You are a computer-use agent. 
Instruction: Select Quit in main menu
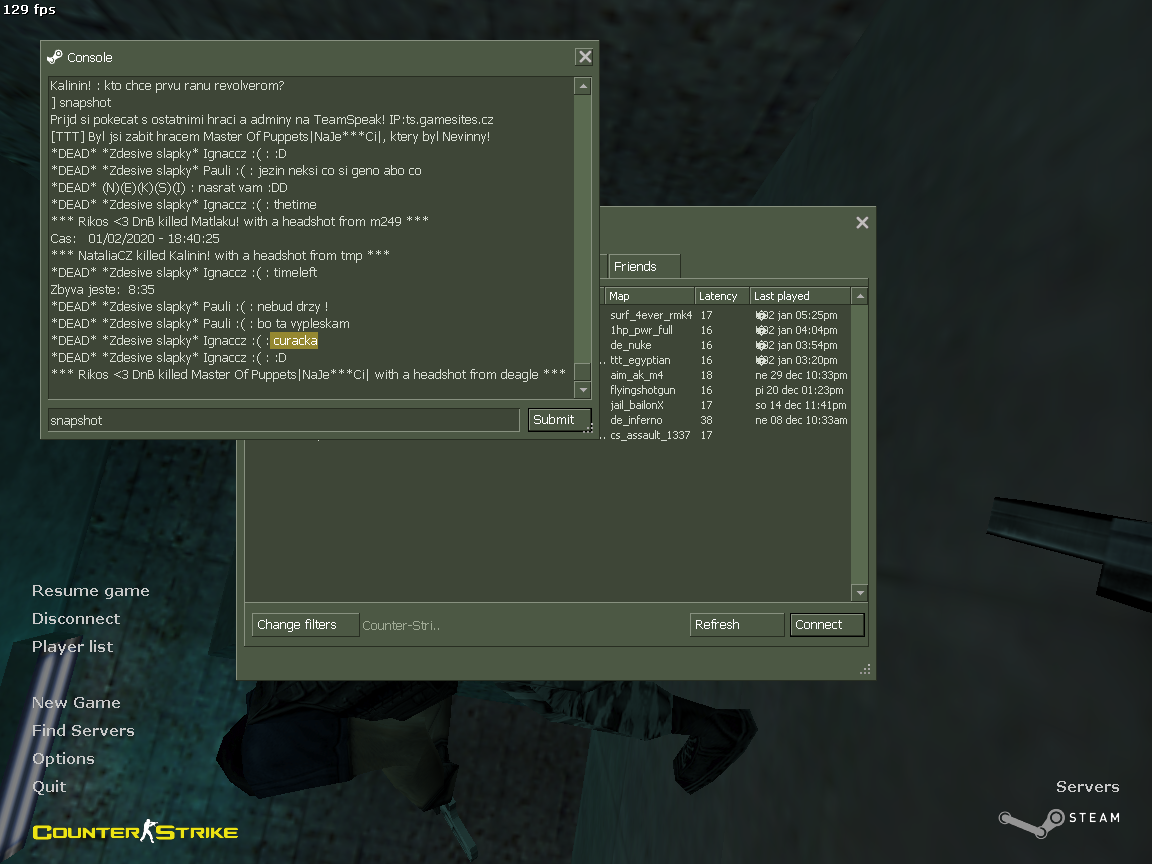click(x=48, y=786)
